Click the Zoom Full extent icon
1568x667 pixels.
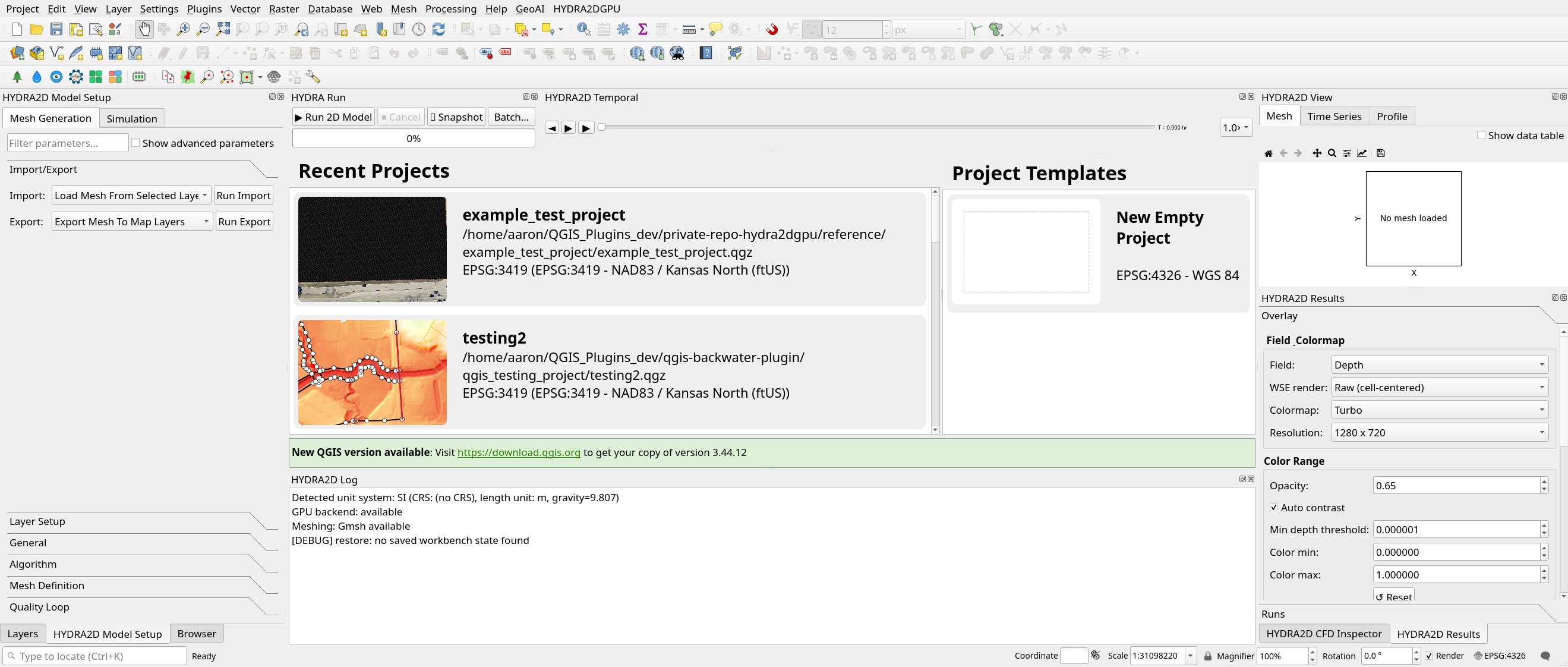pyautogui.click(x=223, y=29)
